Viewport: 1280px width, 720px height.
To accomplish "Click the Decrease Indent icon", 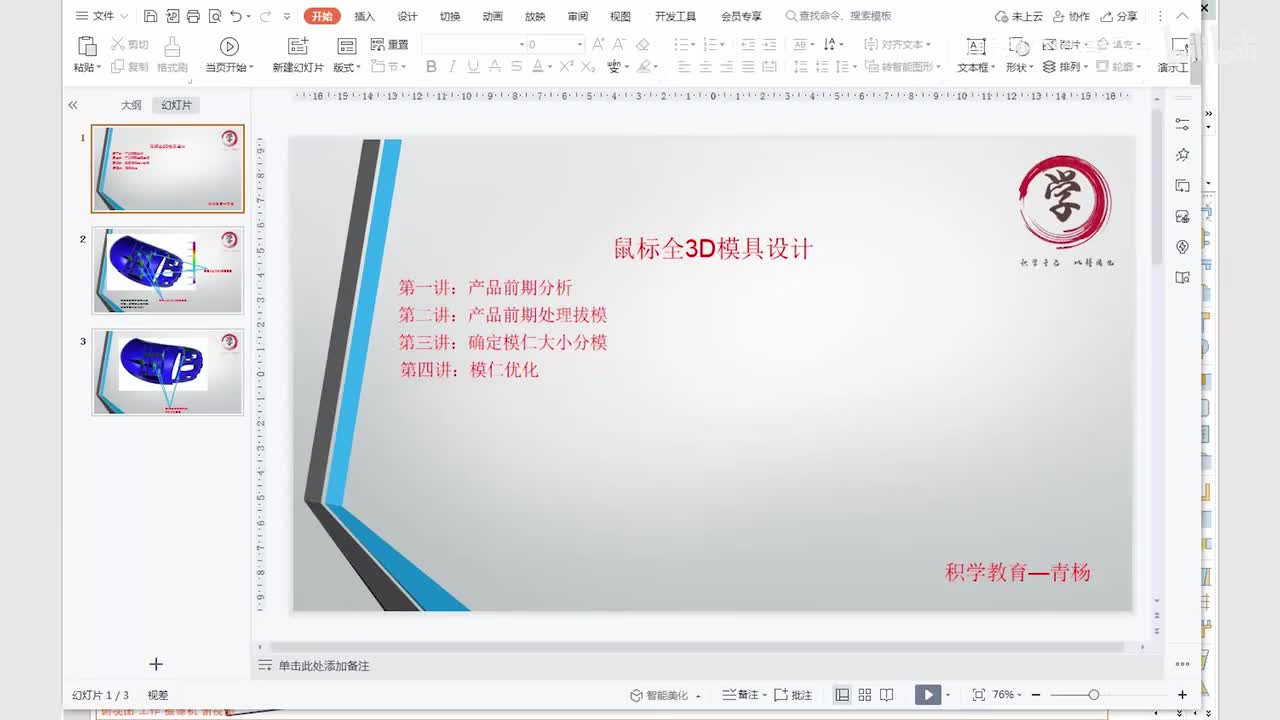I will tap(748, 45).
